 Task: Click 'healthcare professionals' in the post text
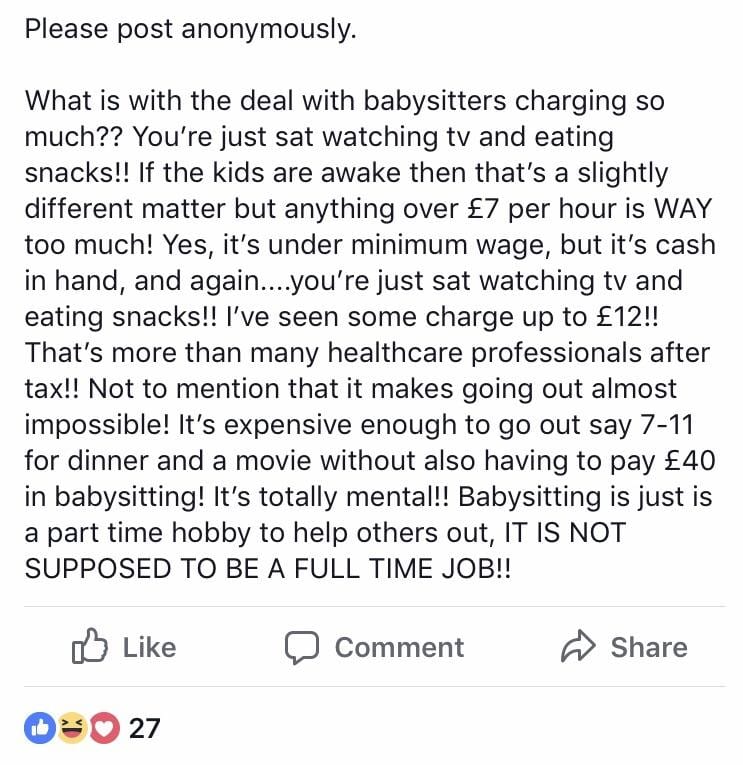[x=518, y=353]
